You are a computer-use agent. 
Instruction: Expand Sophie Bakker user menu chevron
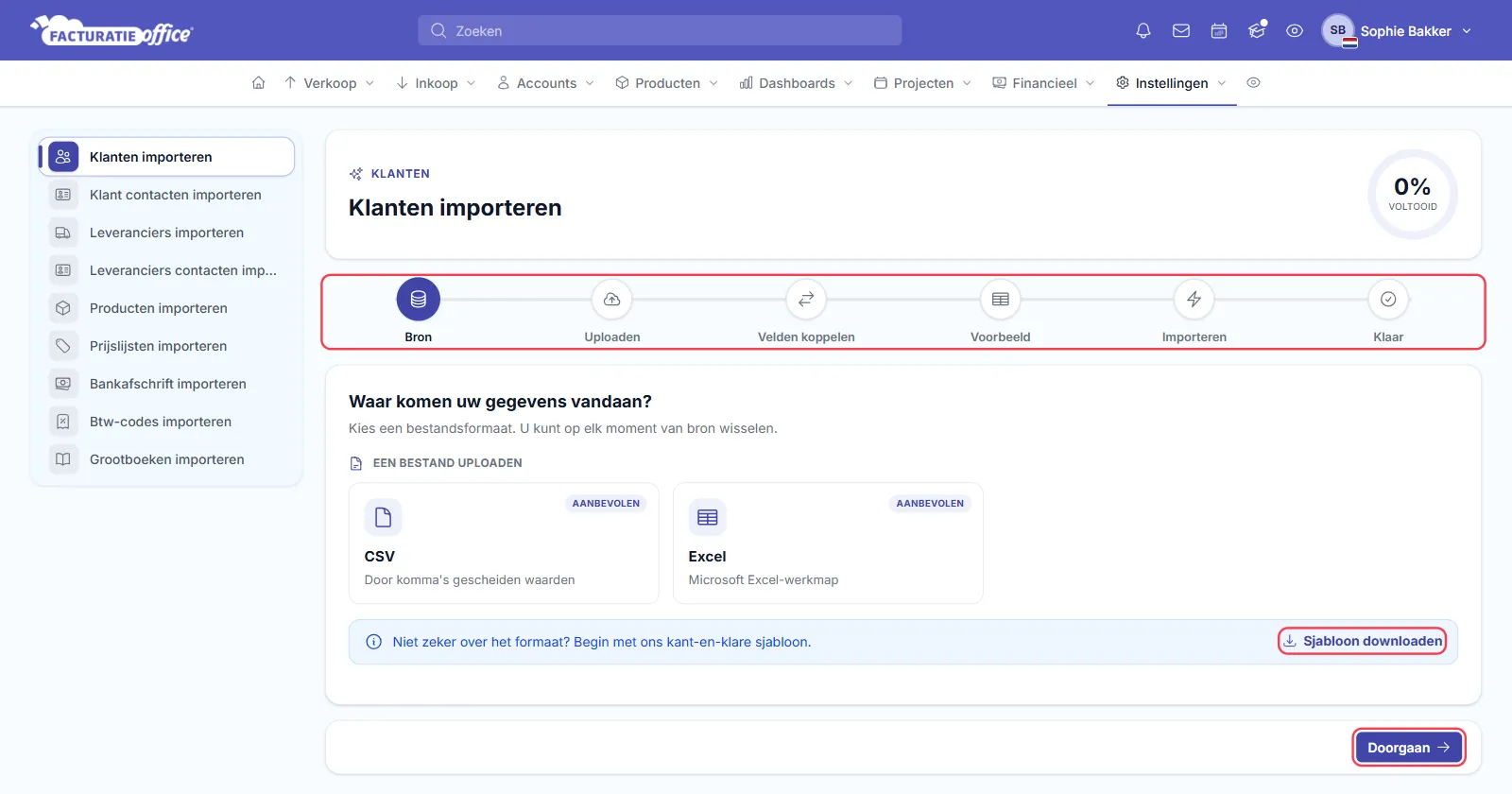tap(1467, 31)
